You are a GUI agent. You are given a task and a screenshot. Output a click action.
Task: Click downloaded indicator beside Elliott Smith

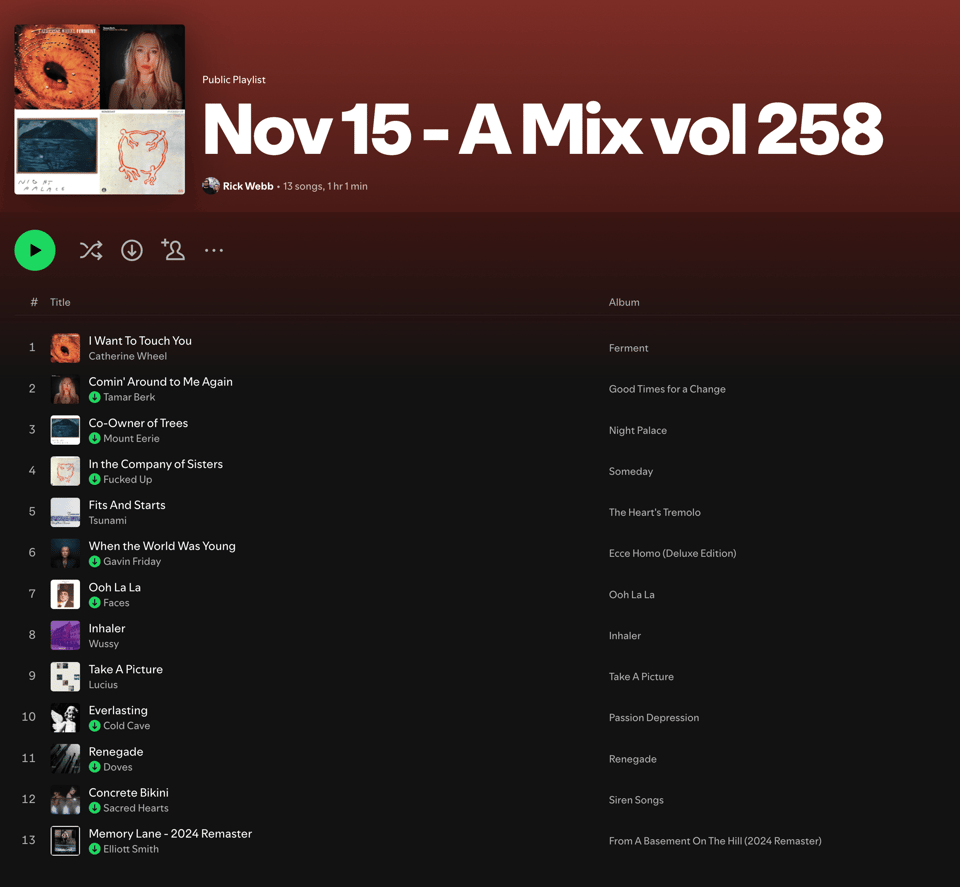coord(94,849)
